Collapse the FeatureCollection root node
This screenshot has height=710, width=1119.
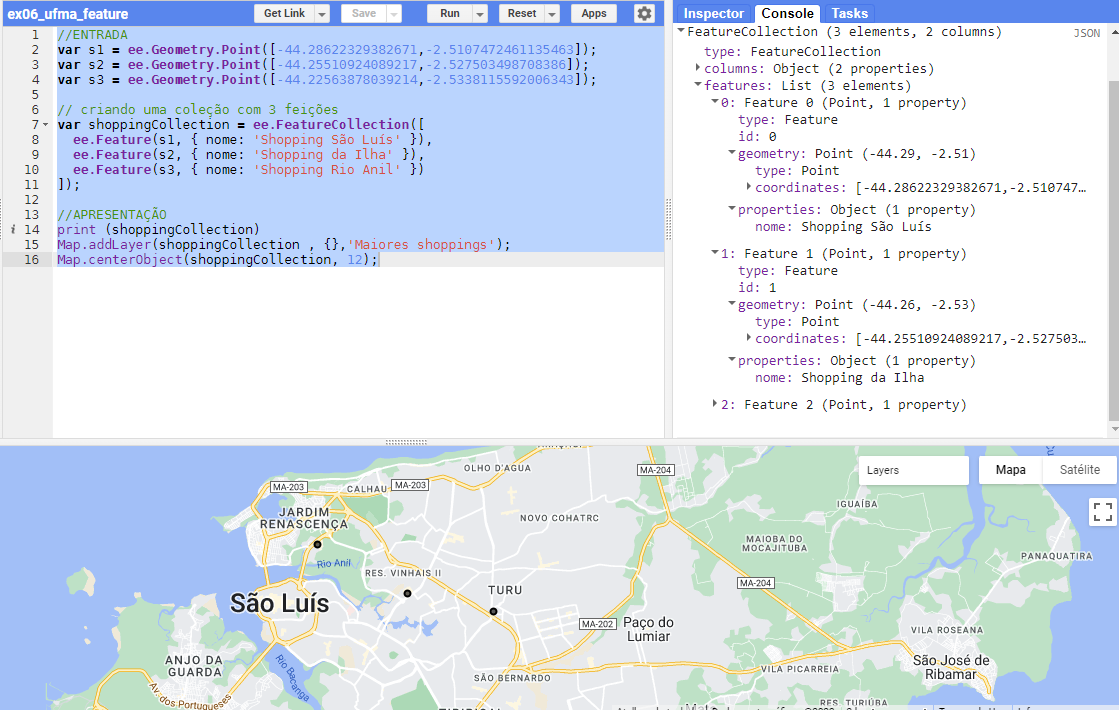tap(682, 31)
